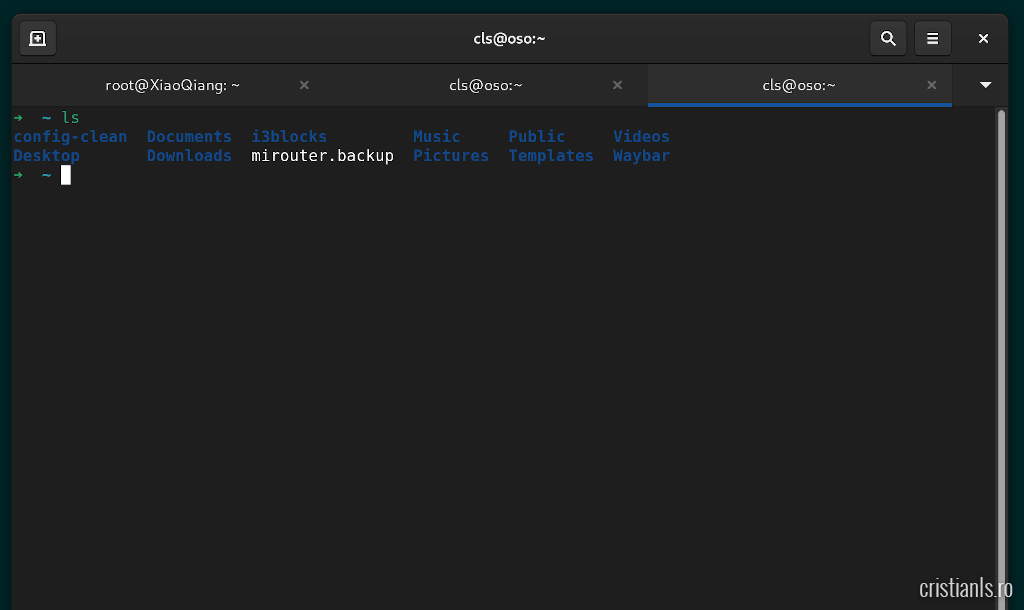Close the terminal window
1024x610 pixels.
coord(983,39)
